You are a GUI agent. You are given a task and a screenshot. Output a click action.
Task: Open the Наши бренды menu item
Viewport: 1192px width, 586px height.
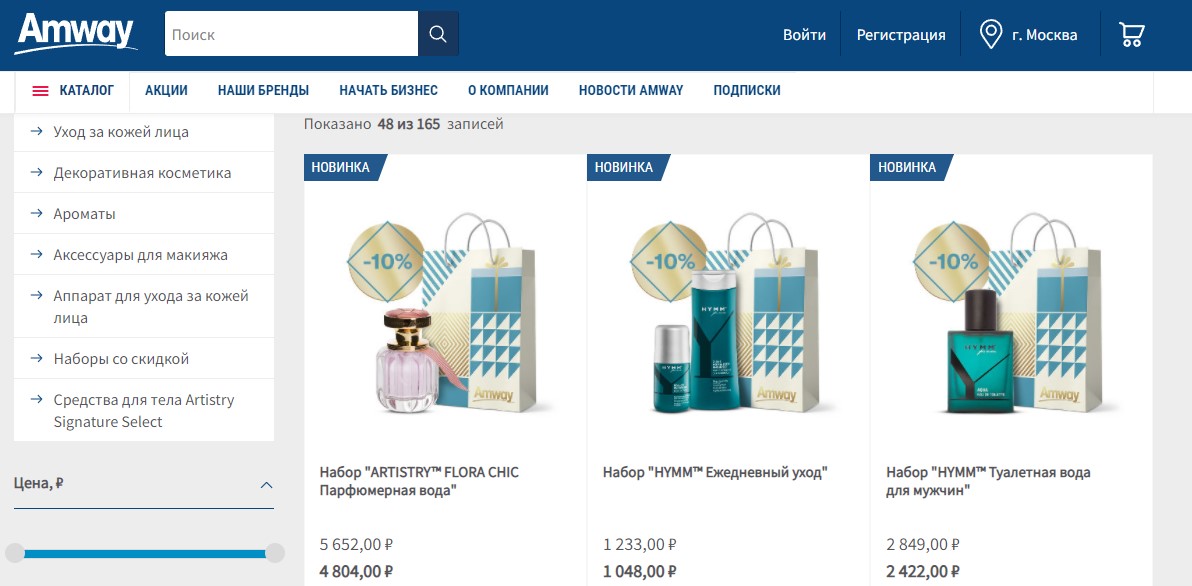pos(263,90)
